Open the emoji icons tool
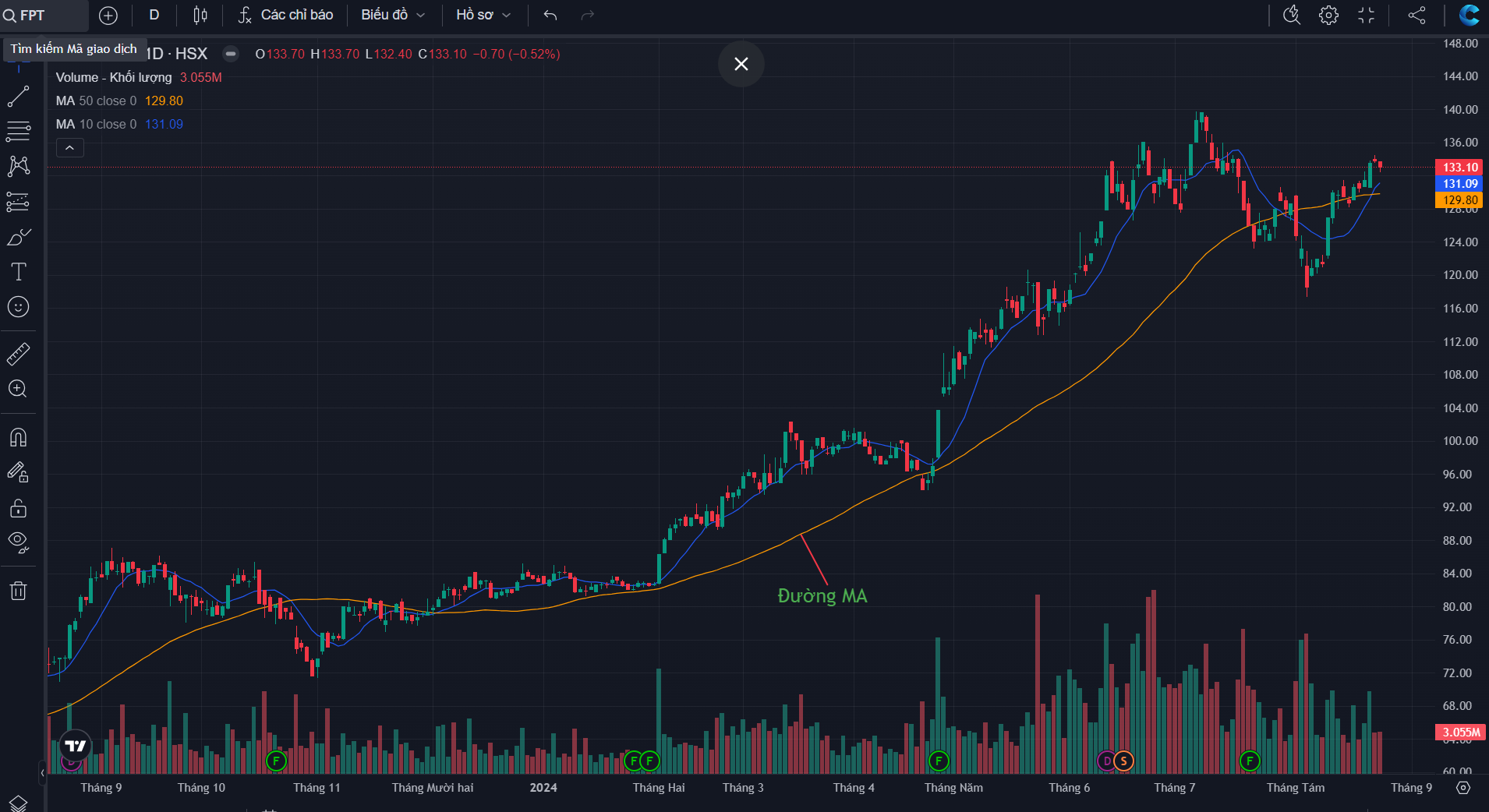This screenshot has width=1489, height=812. pos(18,307)
